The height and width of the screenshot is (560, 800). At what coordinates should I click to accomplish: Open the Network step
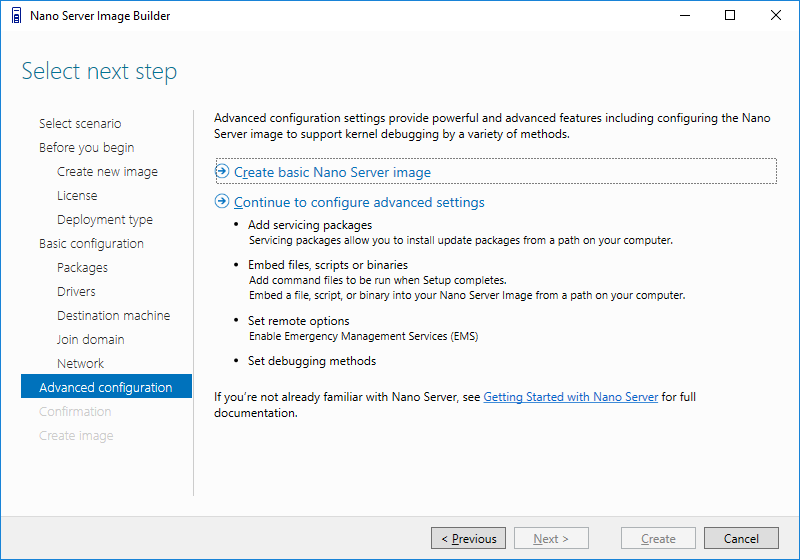pyautogui.click(x=80, y=363)
